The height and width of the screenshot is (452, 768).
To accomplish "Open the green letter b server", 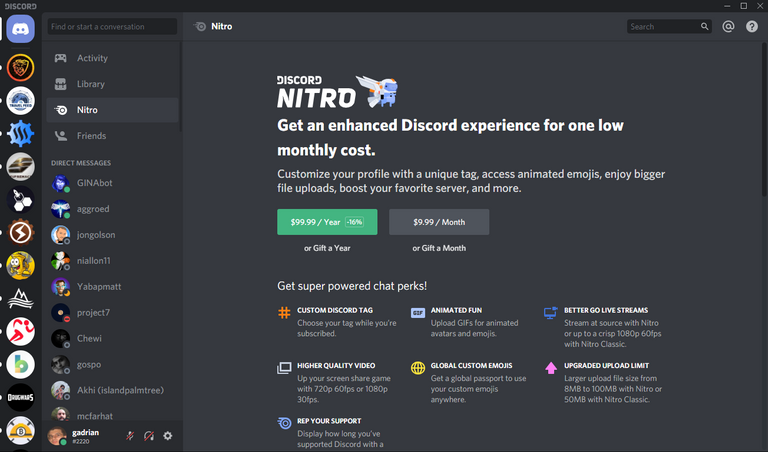I will coord(21,364).
